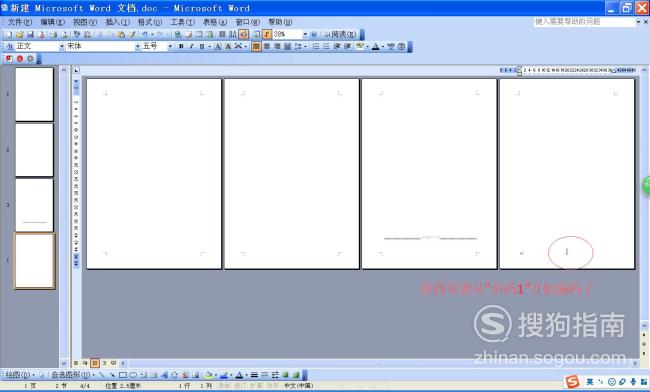The image size is (650, 392).
Task: Click the Spelling and Grammar check icon
Action: (x=77, y=34)
